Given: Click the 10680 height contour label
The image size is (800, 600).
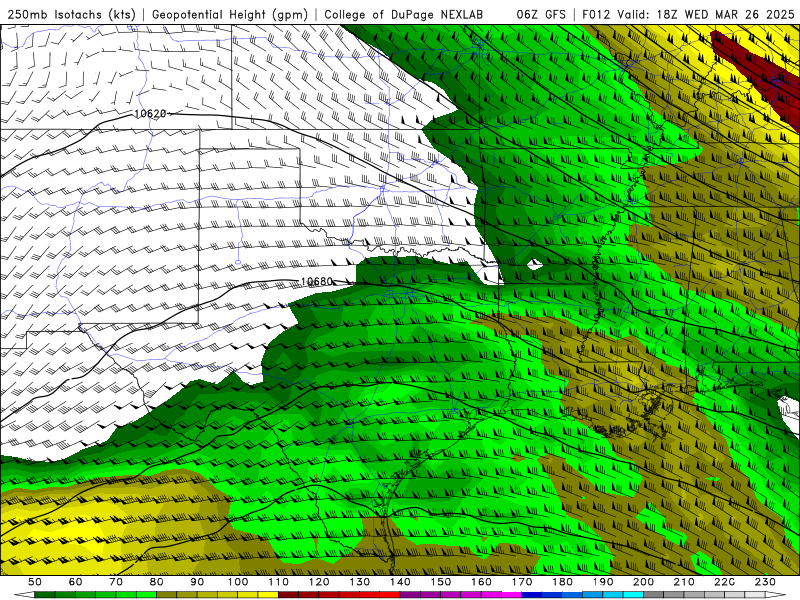Looking at the screenshot, I should click(317, 281).
